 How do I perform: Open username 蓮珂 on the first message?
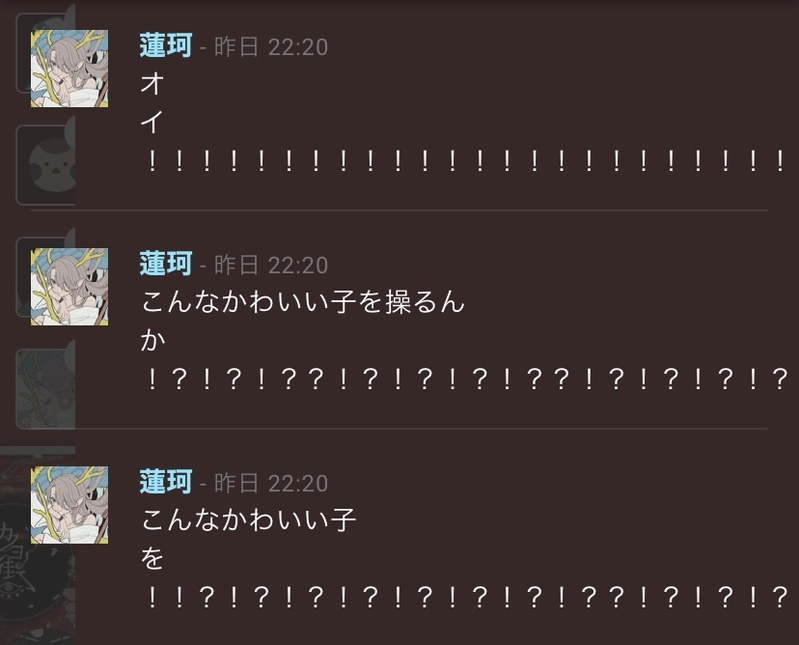[166, 45]
